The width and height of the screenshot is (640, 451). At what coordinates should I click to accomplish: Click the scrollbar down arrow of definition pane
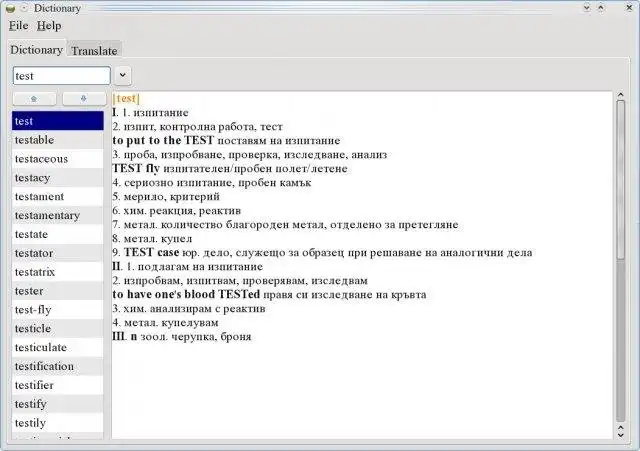621,435
